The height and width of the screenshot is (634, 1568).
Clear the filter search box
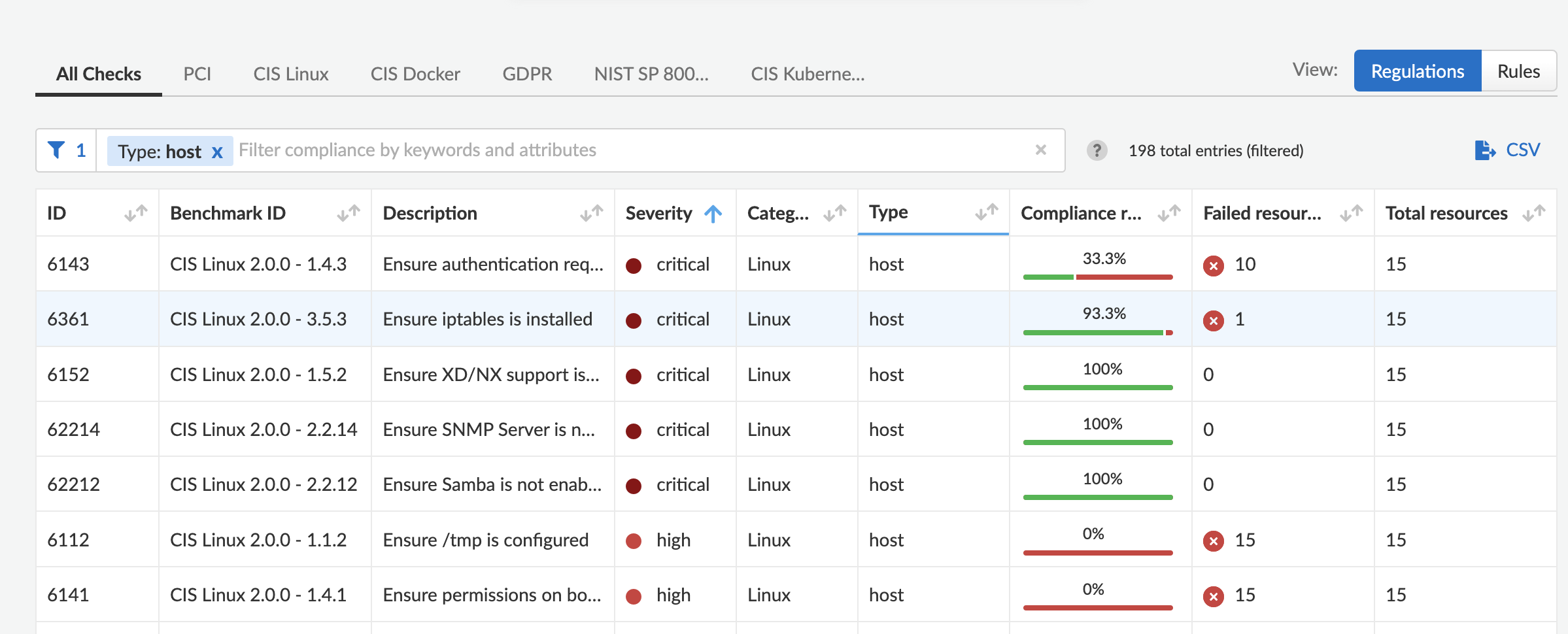click(x=1041, y=150)
